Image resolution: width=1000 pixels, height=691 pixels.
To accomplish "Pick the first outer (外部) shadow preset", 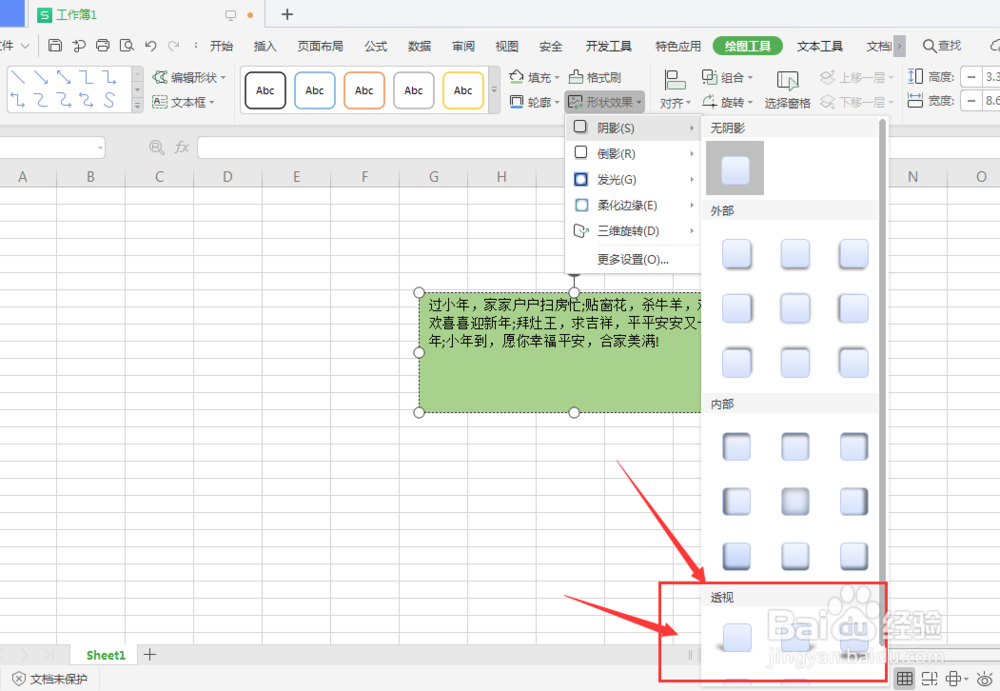I will pos(737,254).
